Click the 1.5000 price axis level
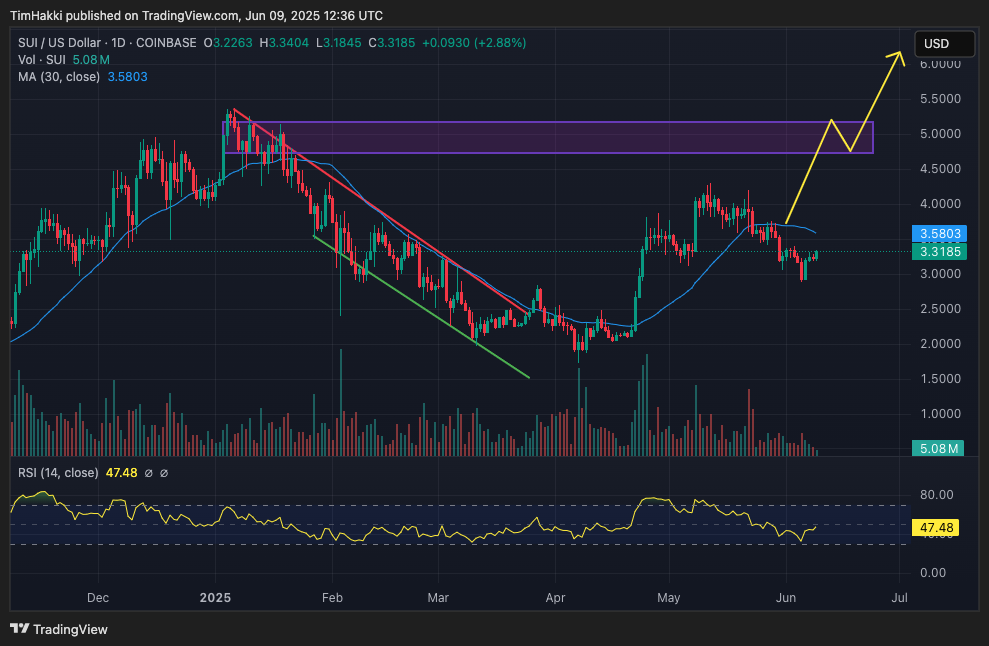The width and height of the screenshot is (989, 646). click(940, 379)
